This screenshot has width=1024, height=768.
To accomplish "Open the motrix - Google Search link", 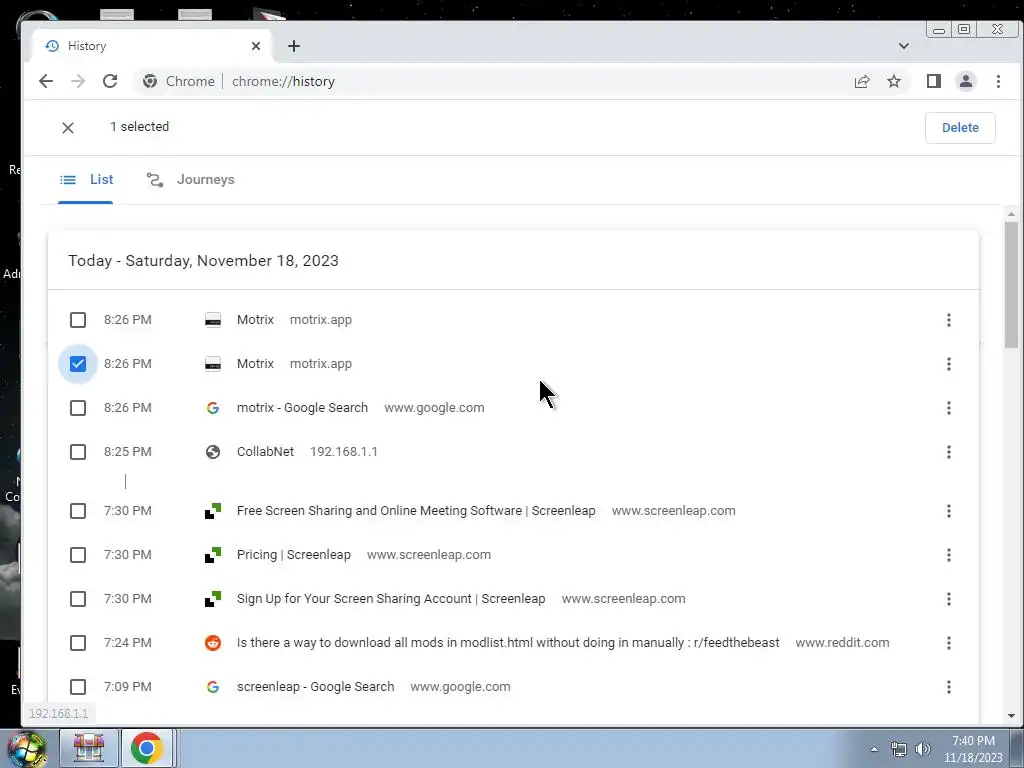I will (302, 408).
